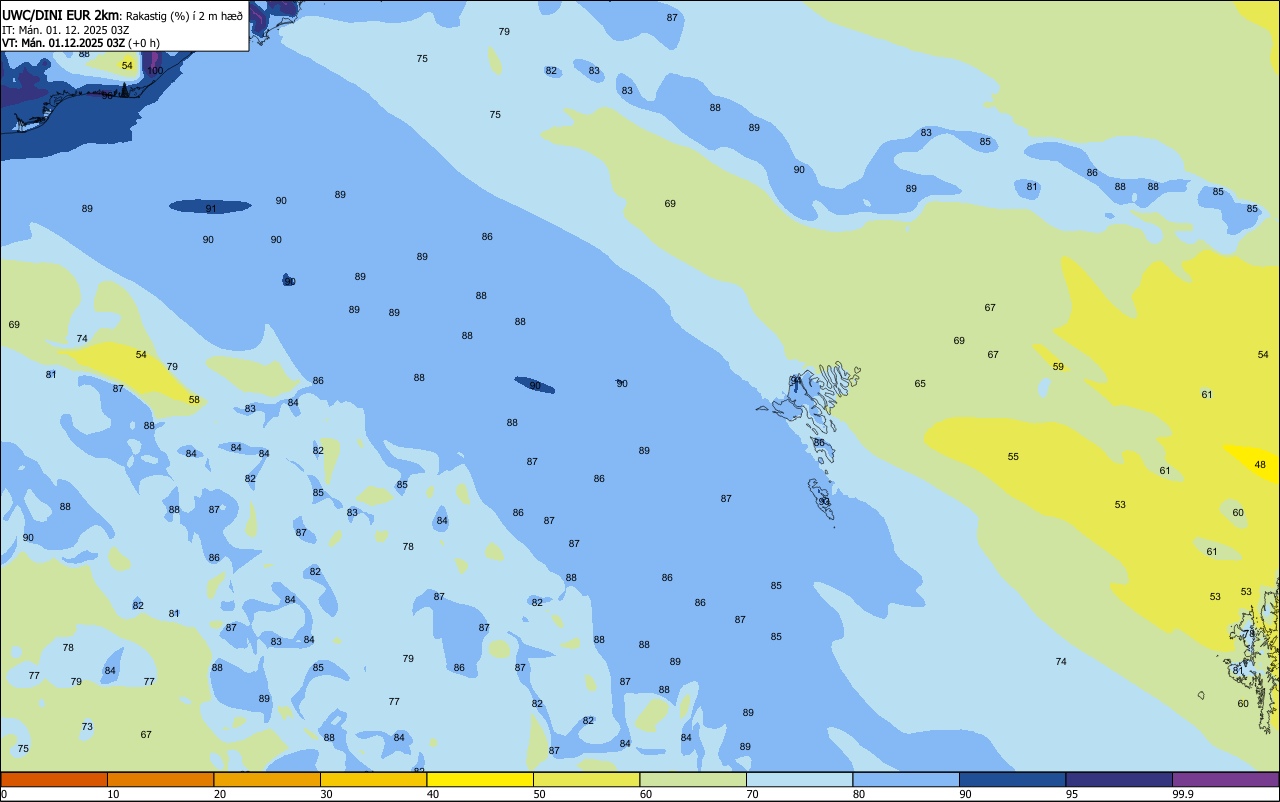This screenshot has width=1280, height=802.
Task: Click the "91" value inside dark ellipse
Action: [x=211, y=208]
